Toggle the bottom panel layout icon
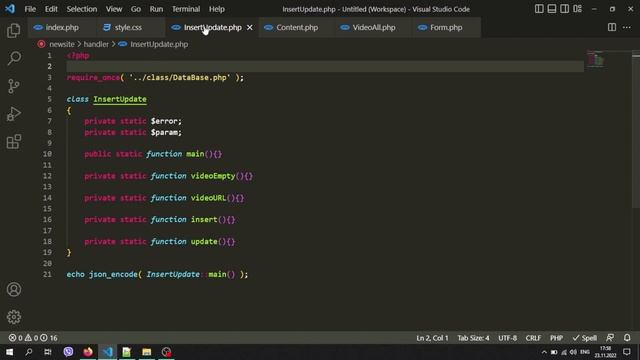This screenshot has width=640, height=360. [551, 9]
